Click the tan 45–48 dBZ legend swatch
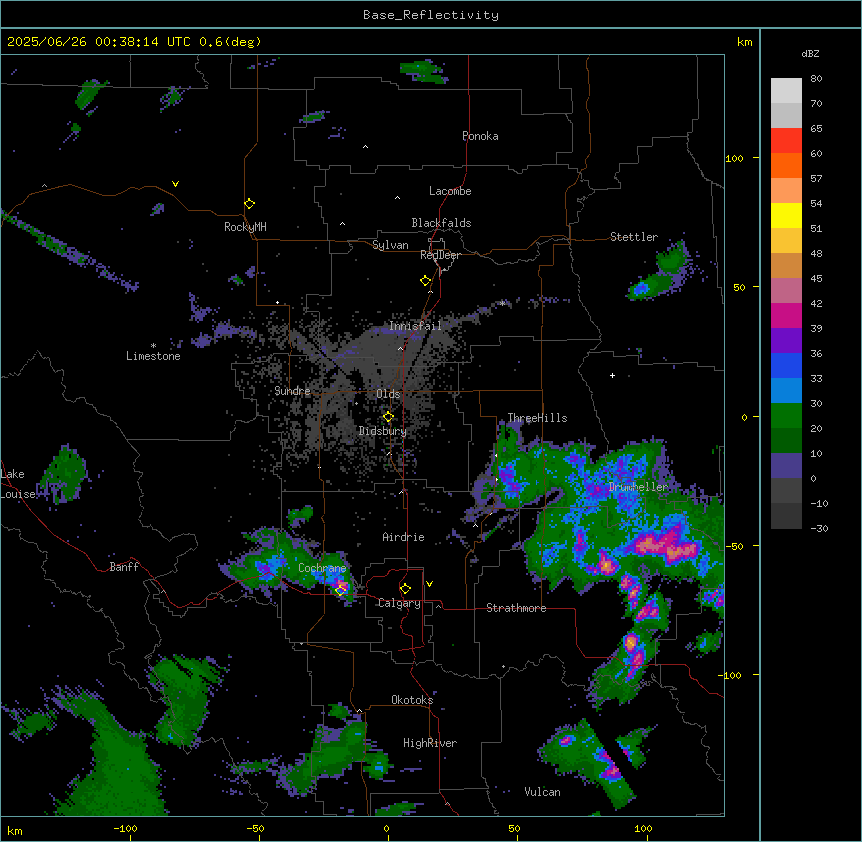 point(786,265)
